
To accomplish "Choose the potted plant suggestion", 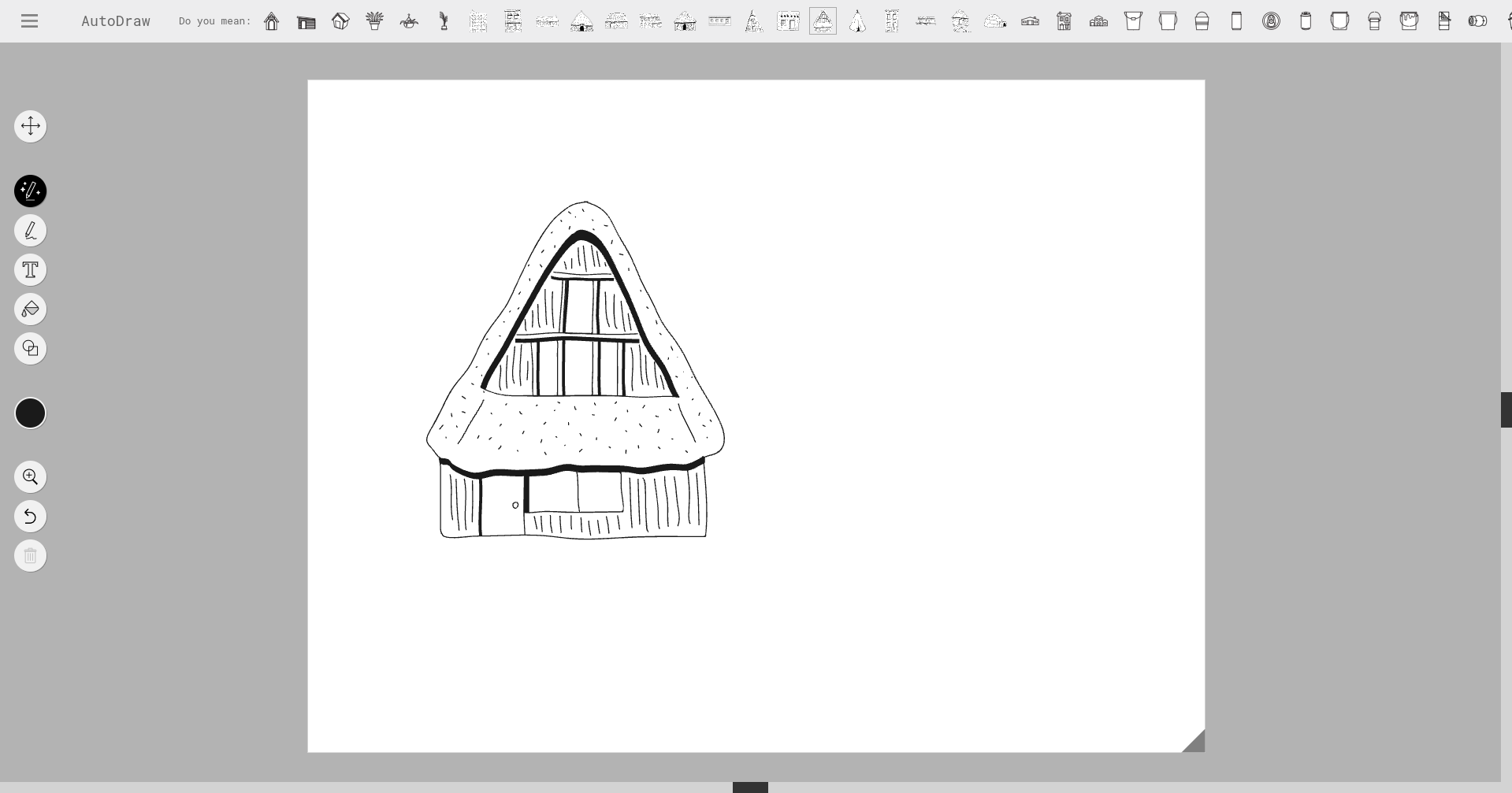I will [x=374, y=21].
